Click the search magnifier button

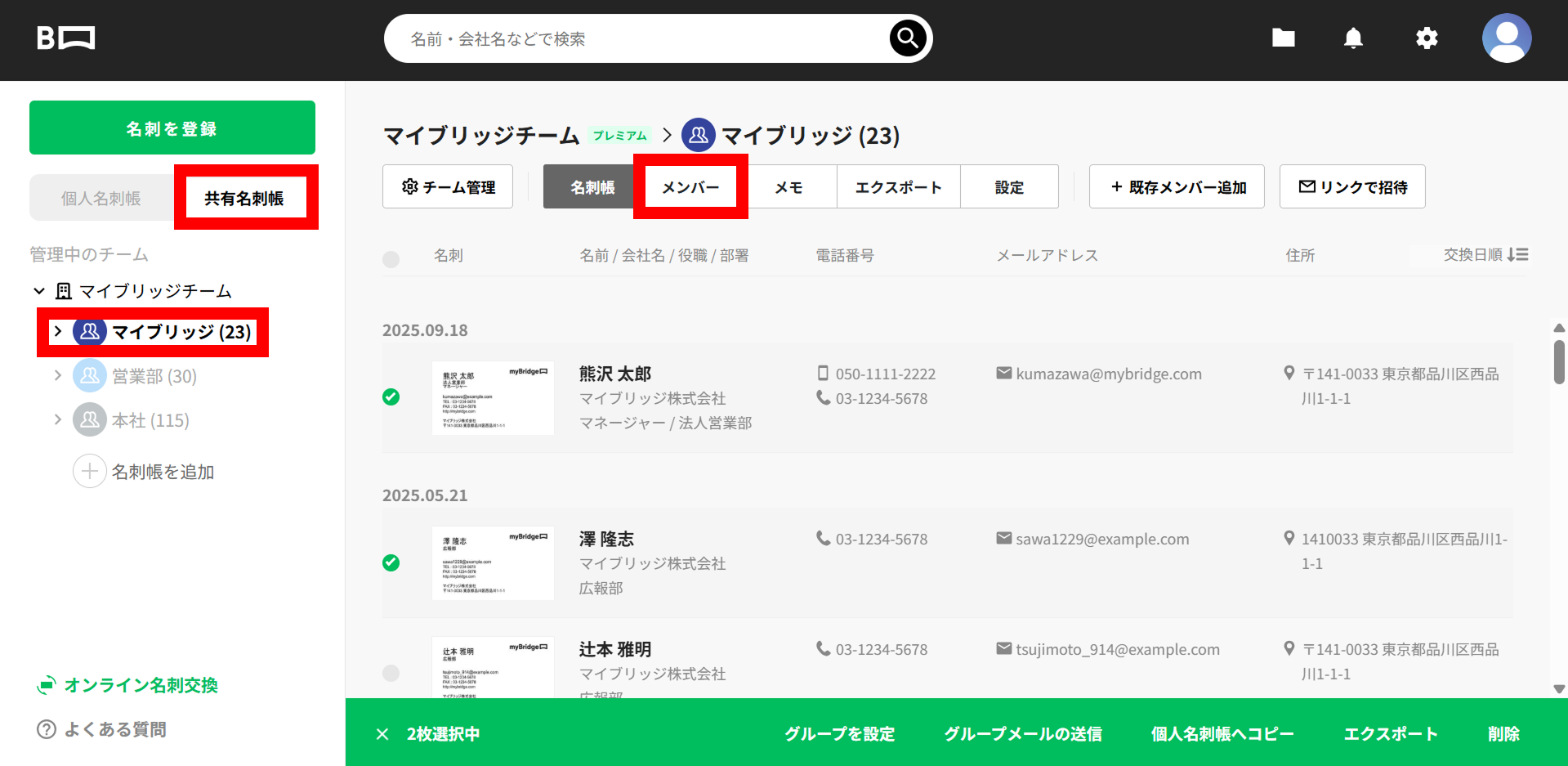pos(908,38)
